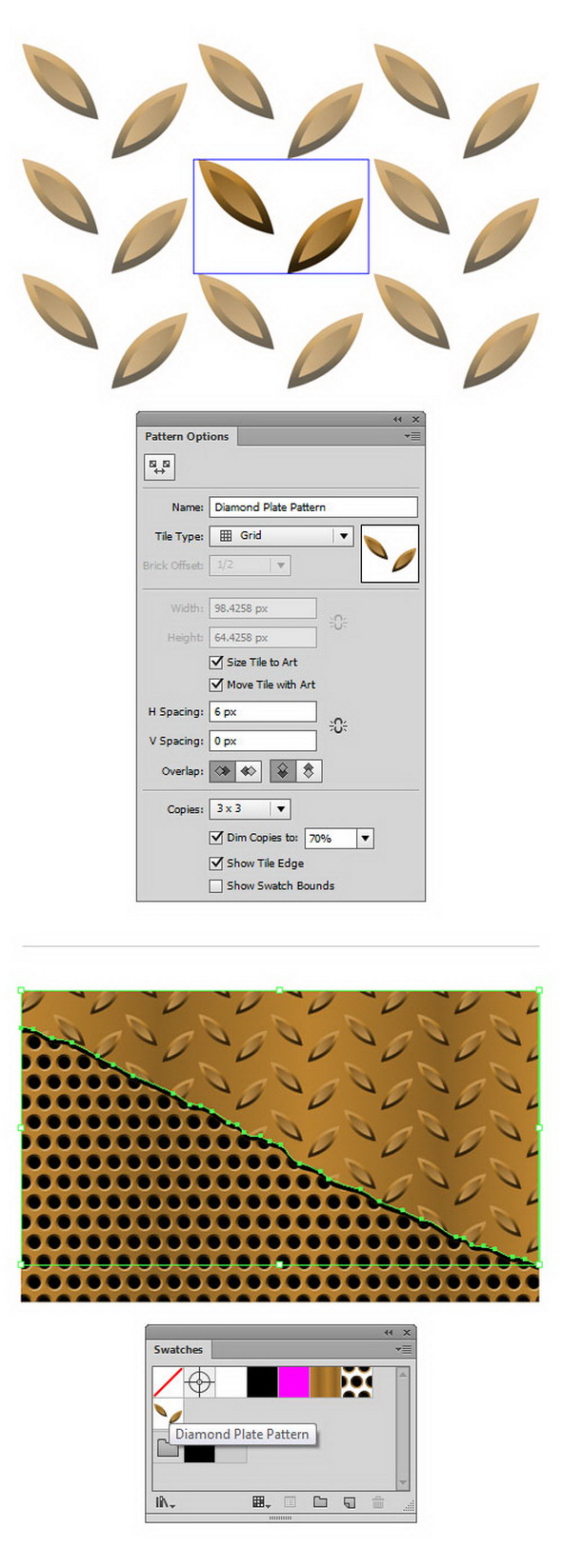Select the Right in Front overlap option

point(249,771)
